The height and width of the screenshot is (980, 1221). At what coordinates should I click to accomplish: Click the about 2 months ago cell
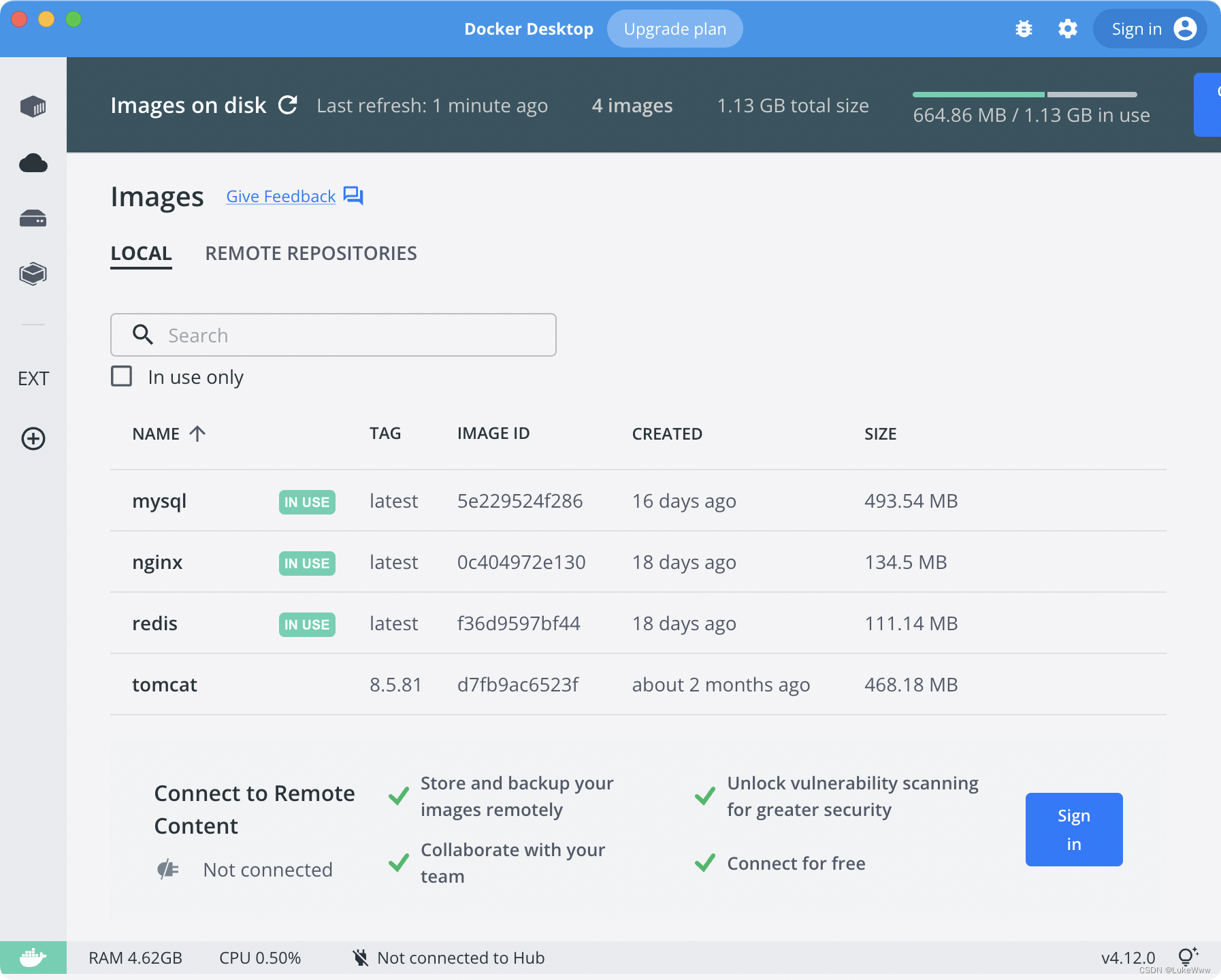point(721,685)
